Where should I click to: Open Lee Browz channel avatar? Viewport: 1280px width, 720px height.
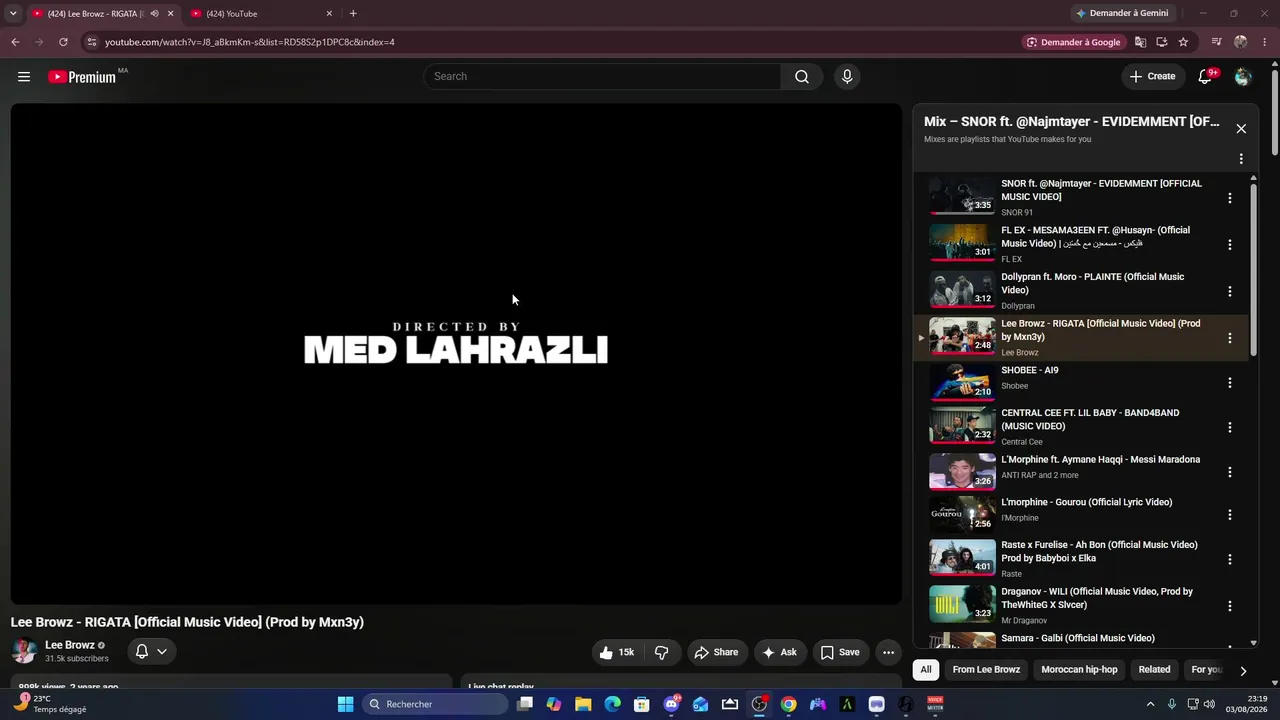[x=24, y=651]
